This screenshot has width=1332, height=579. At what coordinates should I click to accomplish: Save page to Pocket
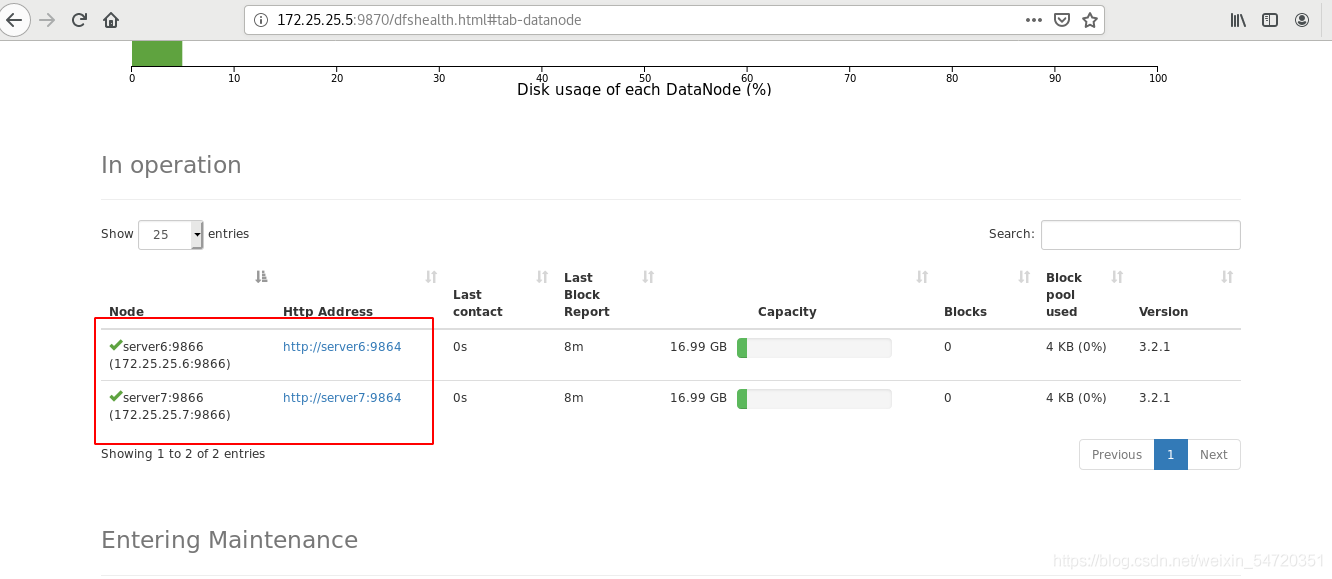click(x=1063, y=20)
